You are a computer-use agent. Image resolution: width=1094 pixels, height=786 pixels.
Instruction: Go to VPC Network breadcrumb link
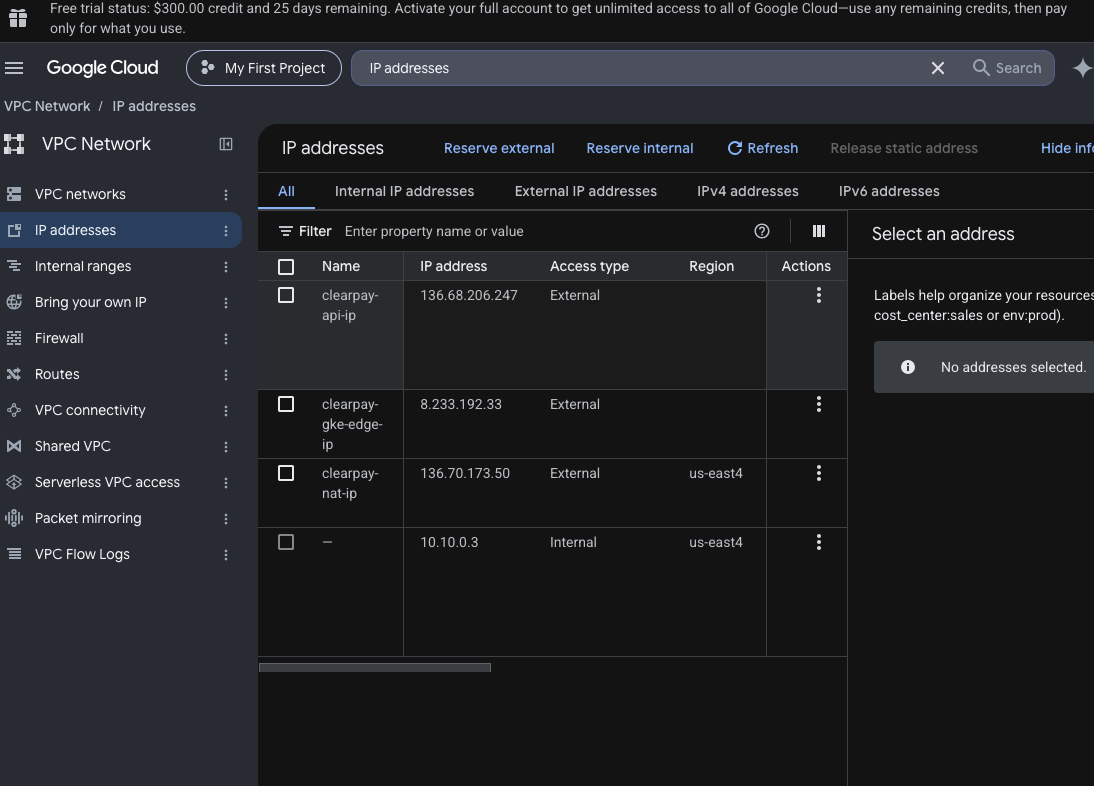click(x=47, y=106)
